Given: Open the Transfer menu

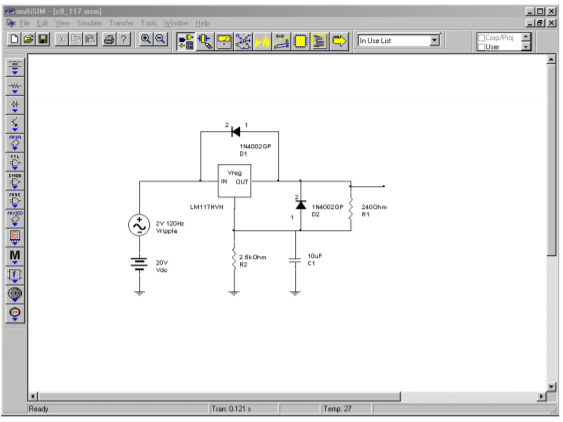Looking at the screenshot, I should click(x=121, y=23).
